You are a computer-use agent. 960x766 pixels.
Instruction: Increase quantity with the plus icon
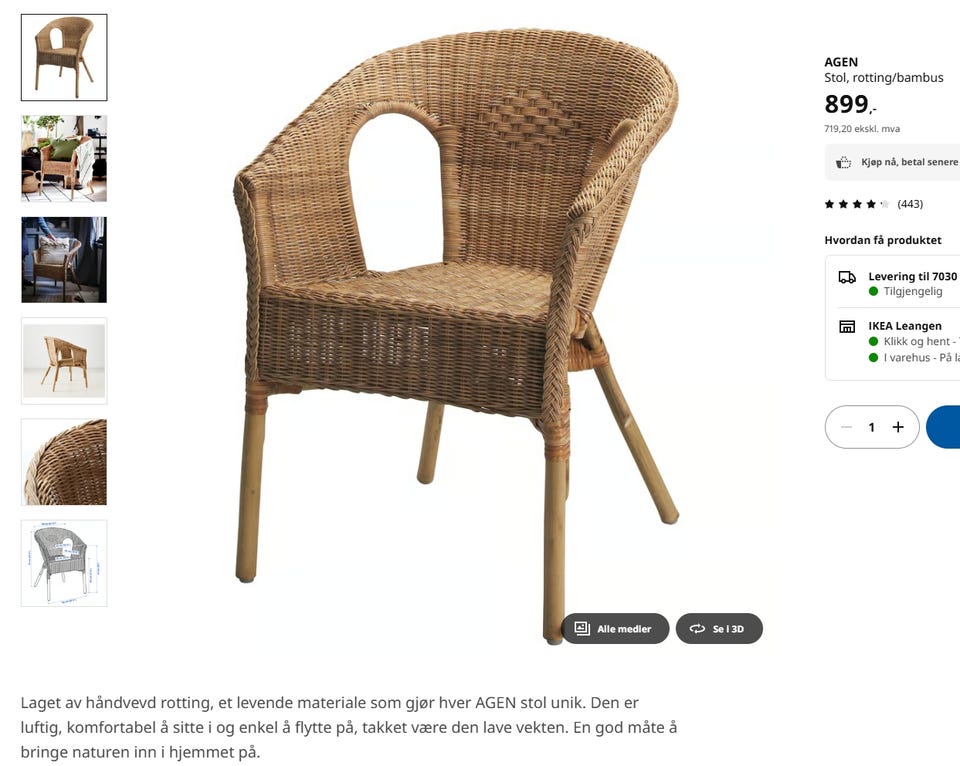(898, 427)
